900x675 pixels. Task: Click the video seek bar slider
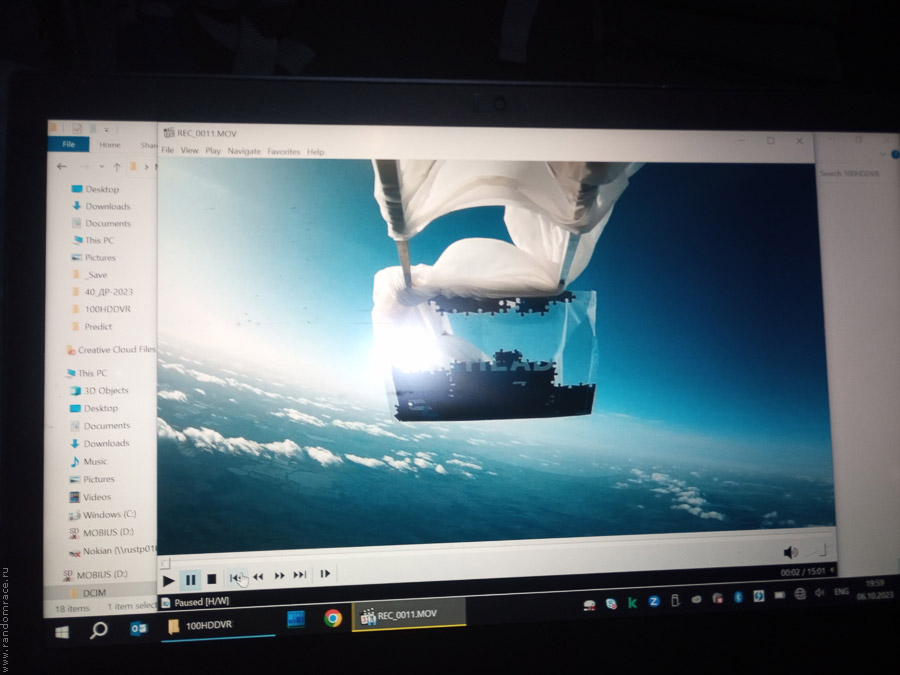coord(166,564)
